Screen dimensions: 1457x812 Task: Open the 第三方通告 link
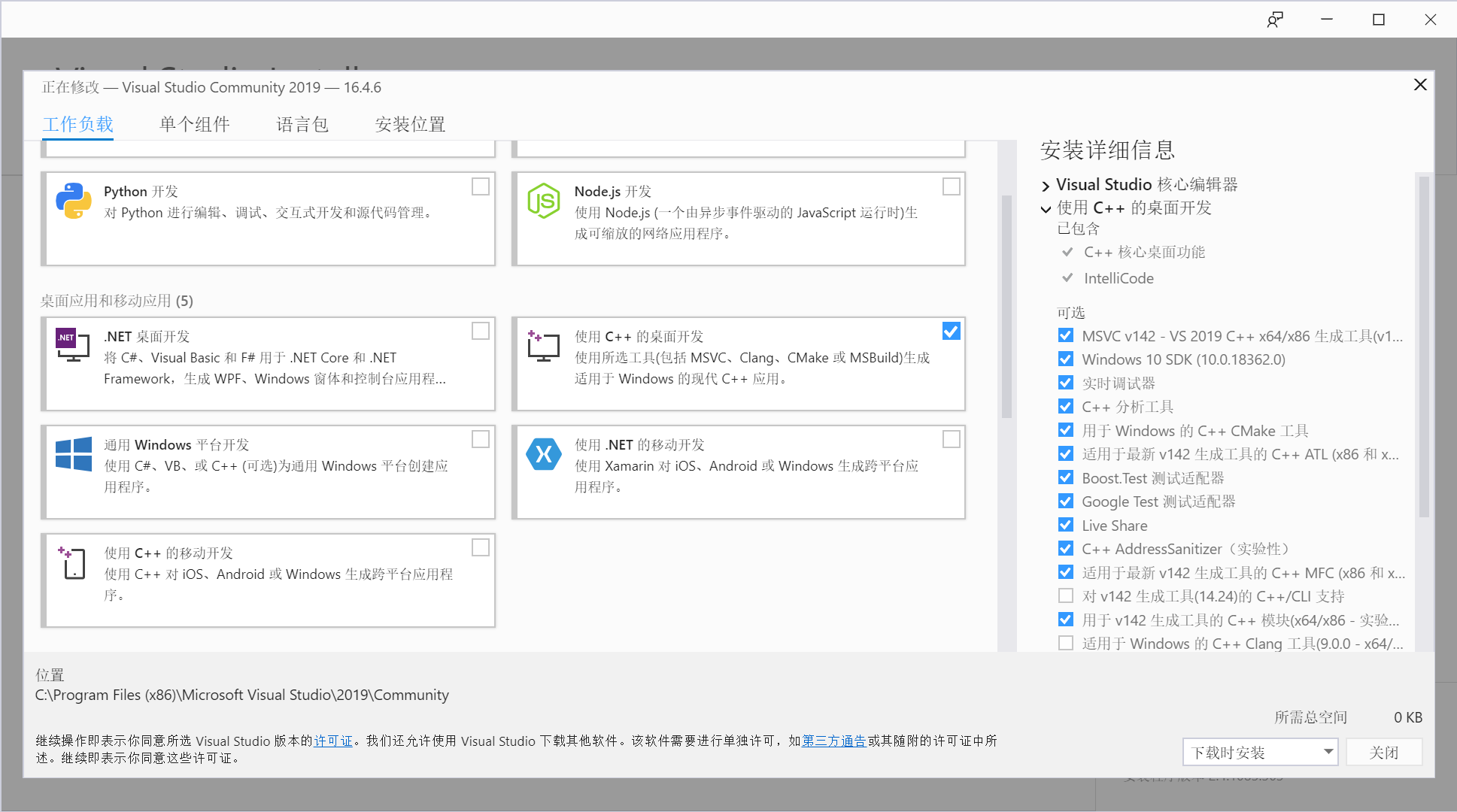coord(833,741)
